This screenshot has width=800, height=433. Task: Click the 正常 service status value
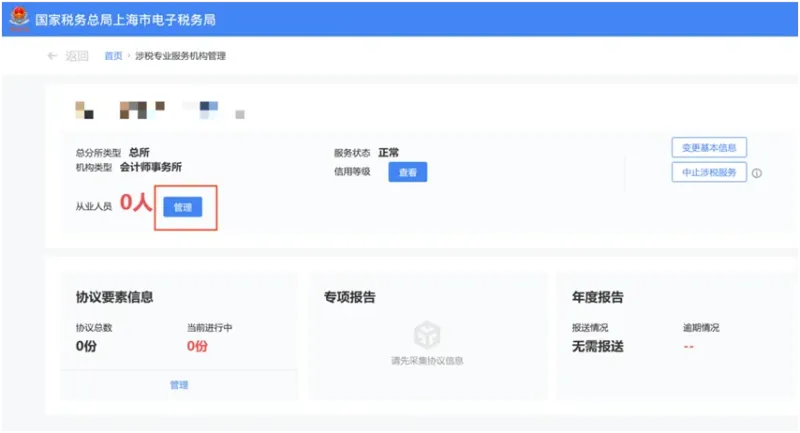click(x=389, y=152)
